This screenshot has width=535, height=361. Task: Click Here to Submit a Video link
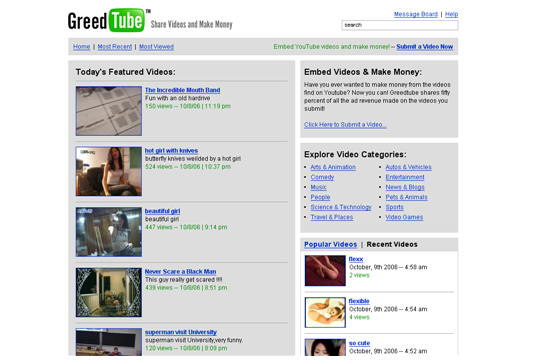[345, 125]
